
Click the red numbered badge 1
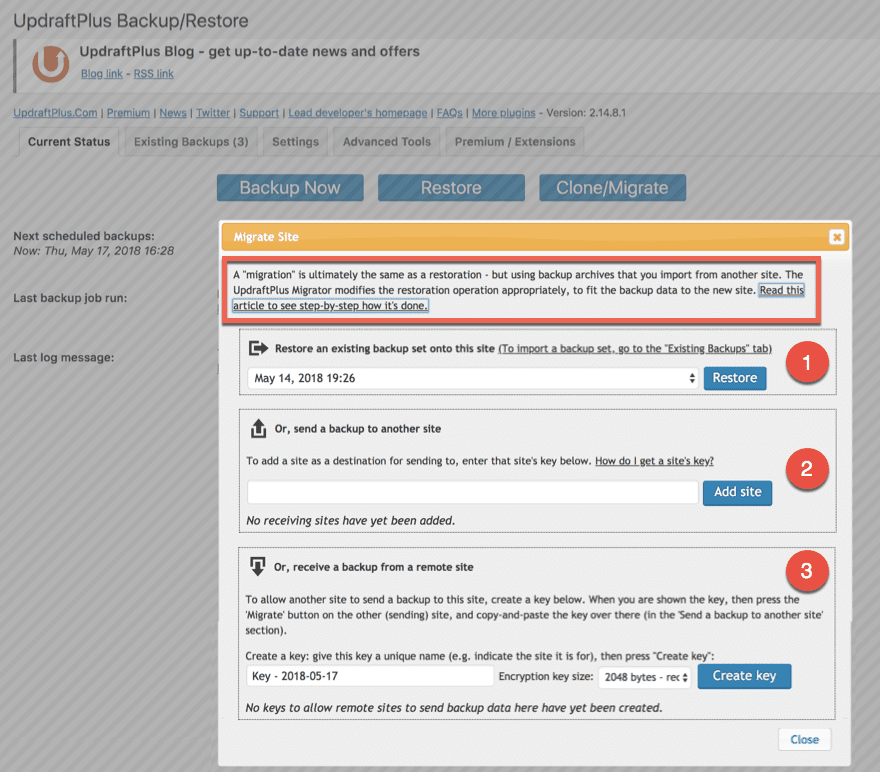pos(807,364)
